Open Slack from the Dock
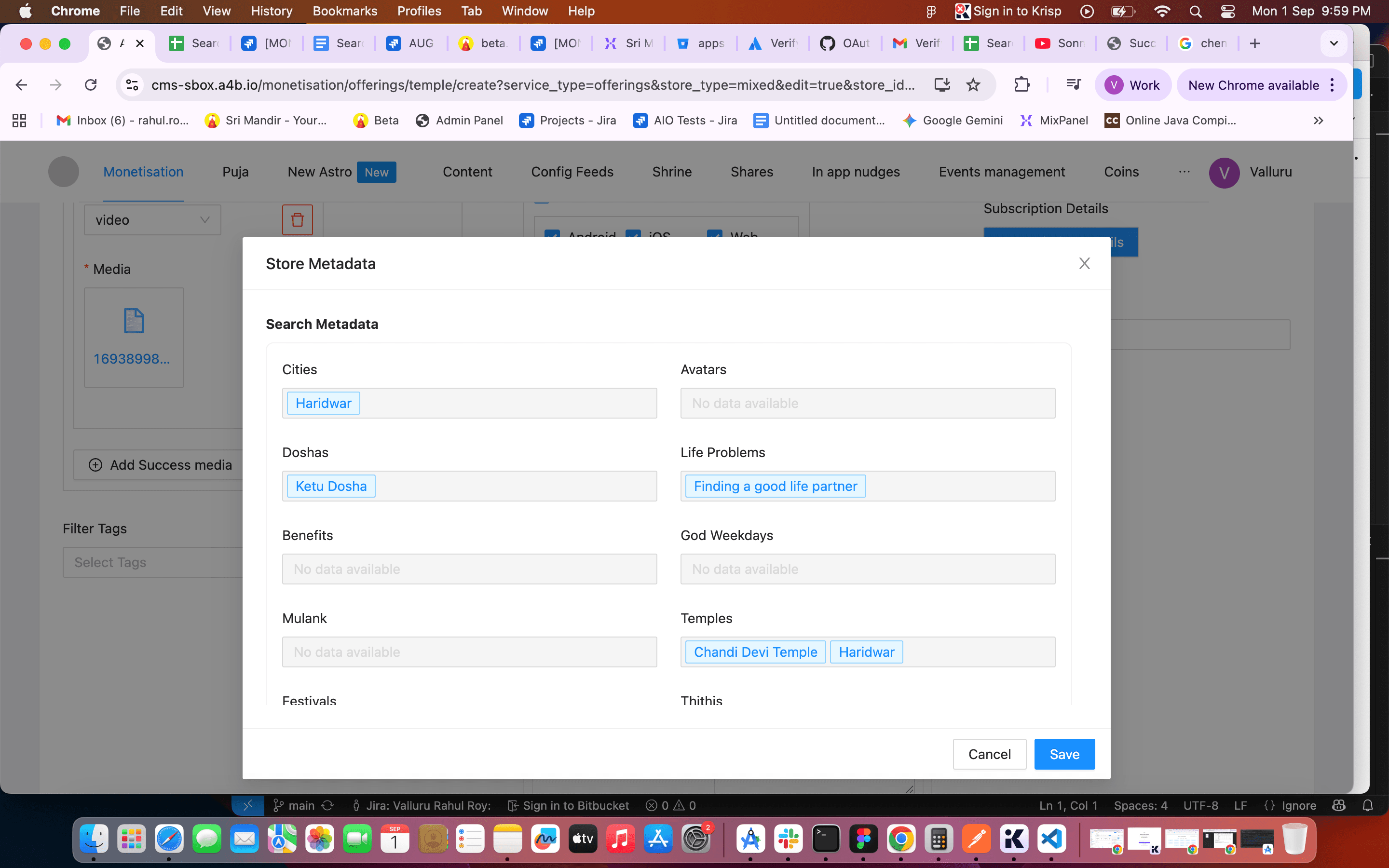This screenshot has width=1389, height=868. tap(789, 839)
